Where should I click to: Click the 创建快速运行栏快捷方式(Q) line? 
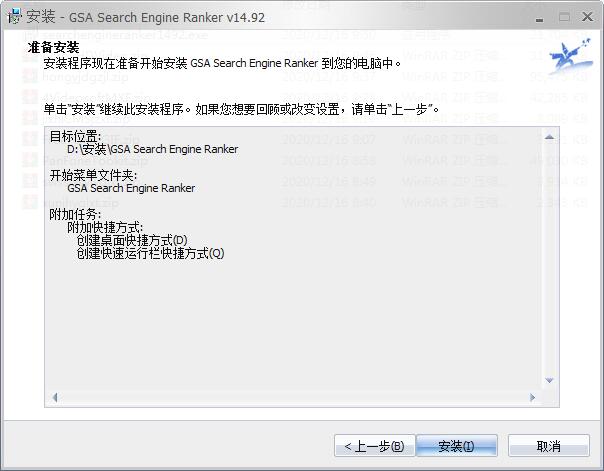[x=150, y=253]
